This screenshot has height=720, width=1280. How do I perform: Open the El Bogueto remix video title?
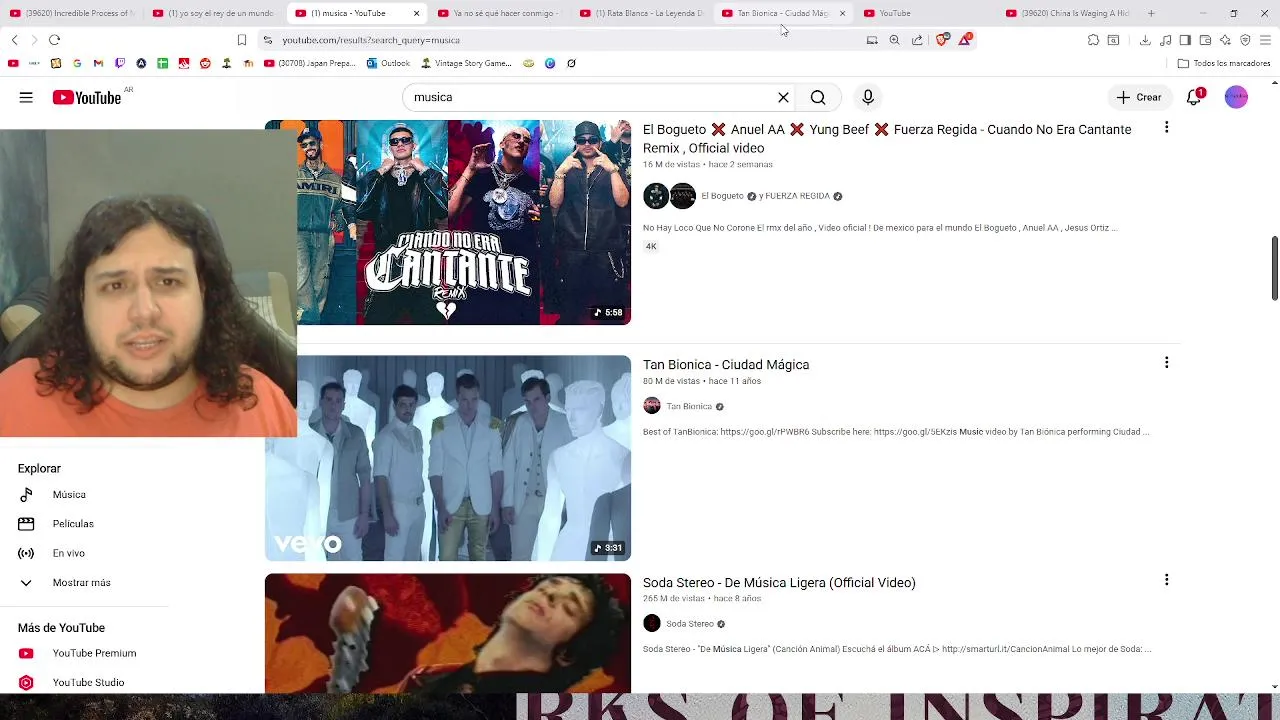point(887,139)
